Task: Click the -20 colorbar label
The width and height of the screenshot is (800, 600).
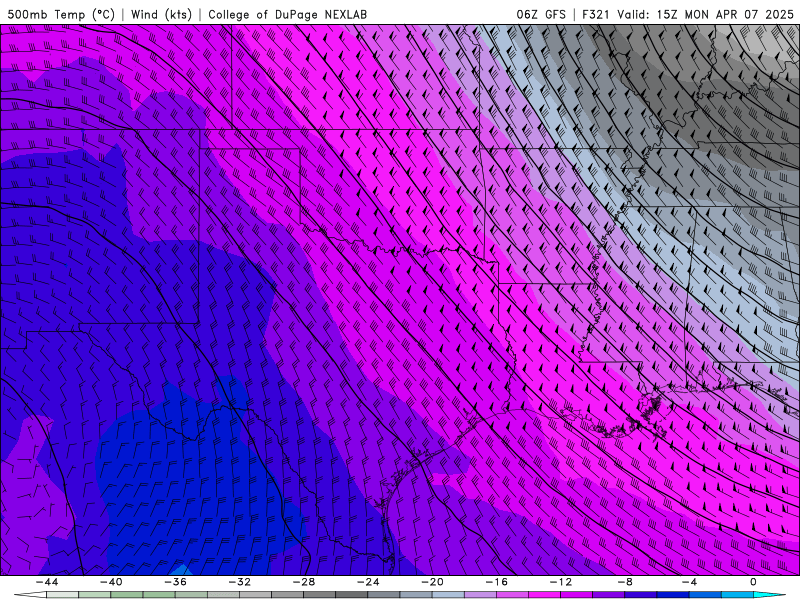Action: pos(432,582)
